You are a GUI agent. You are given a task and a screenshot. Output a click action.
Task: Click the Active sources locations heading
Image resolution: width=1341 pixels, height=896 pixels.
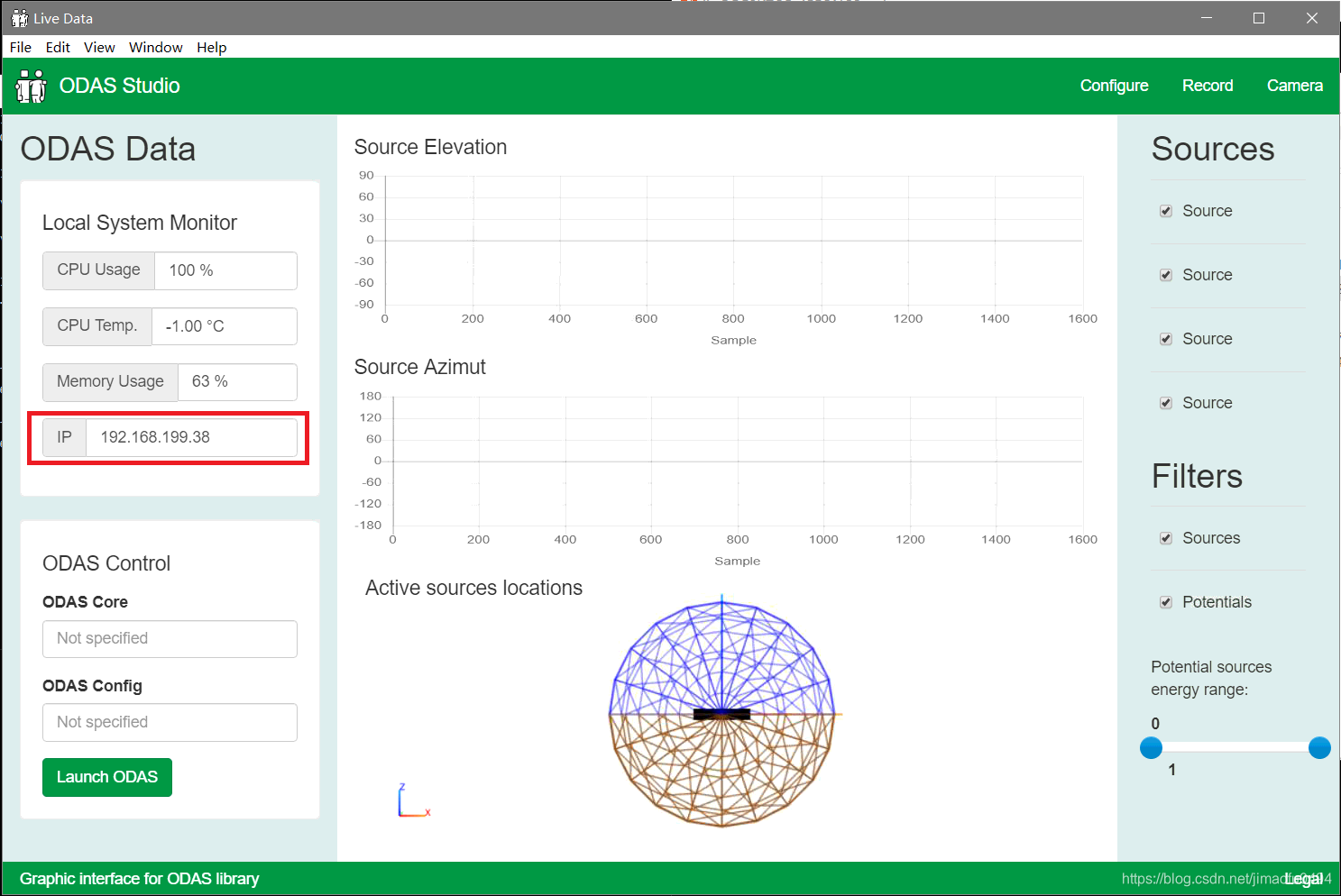(x=473, y=588)
